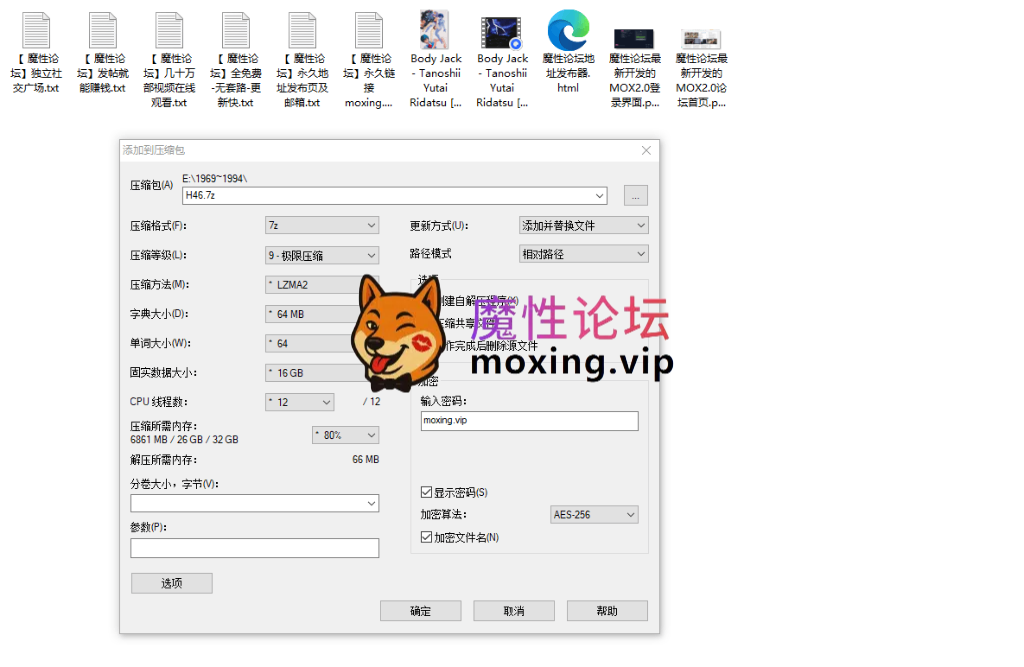The height and width of the screenshot is (667, 1024).
Task: Select the first Body Jack image thumbnail
Action: click(x=435, y=30)
